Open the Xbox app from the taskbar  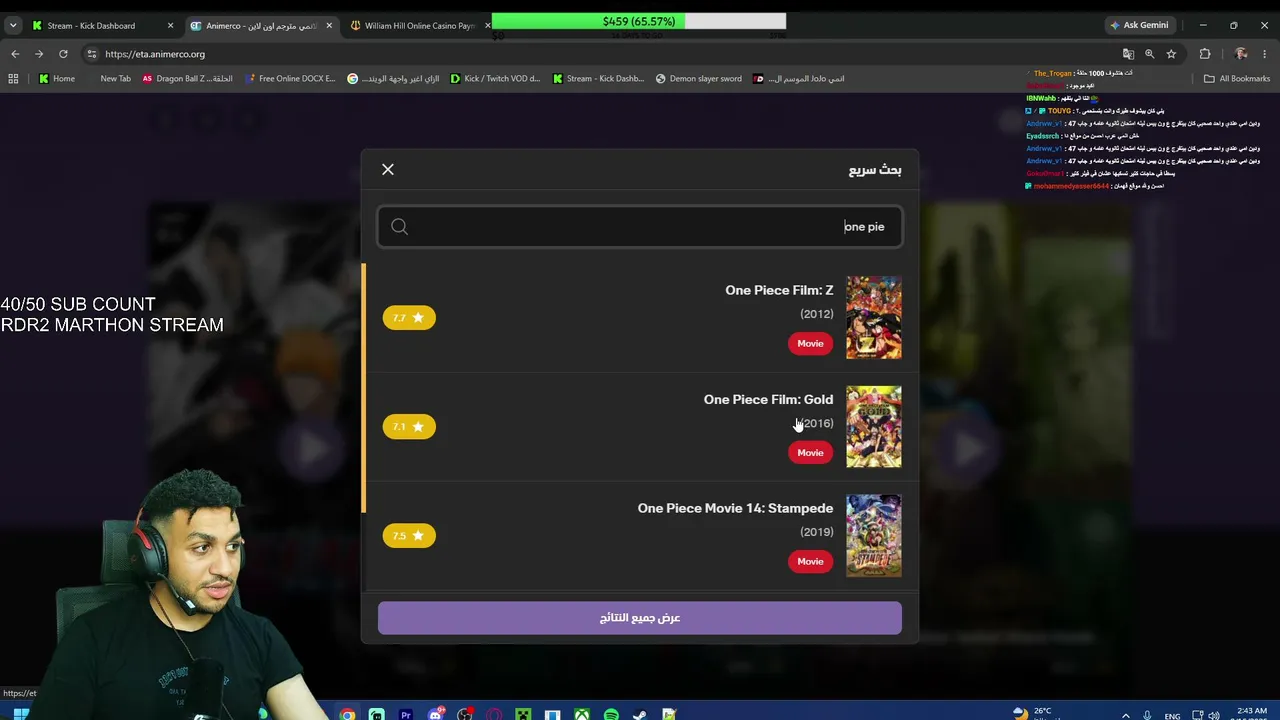(x=582, y=714)
